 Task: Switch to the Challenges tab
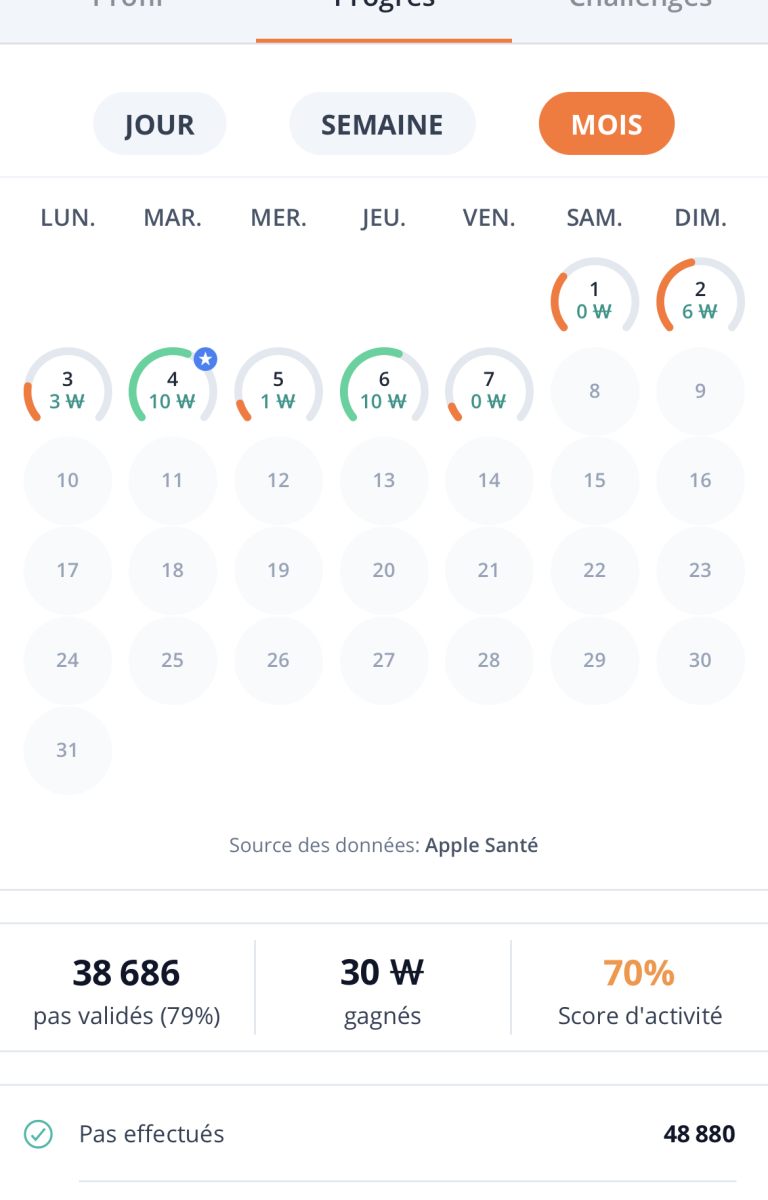point(640,8)
